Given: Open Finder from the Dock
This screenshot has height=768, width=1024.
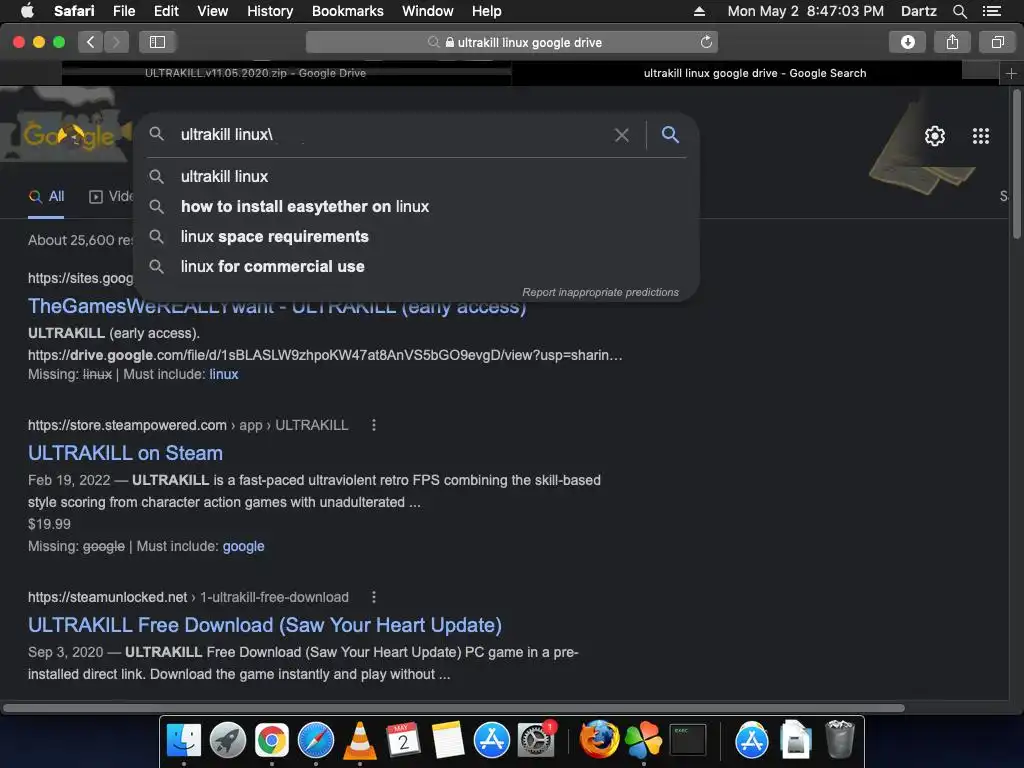Looking at the screenshot, I should (184, 741).
